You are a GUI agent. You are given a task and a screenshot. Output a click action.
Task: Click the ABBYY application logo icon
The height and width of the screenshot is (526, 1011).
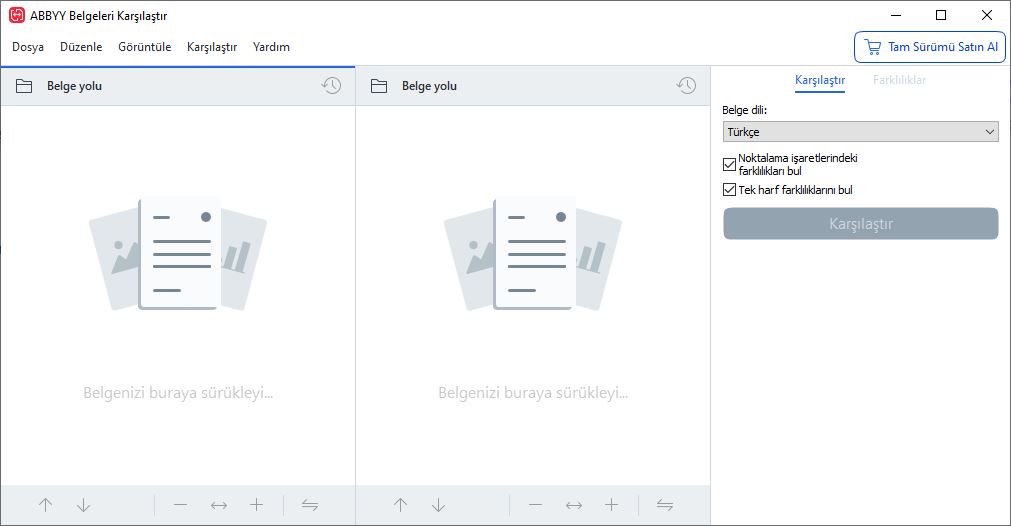(17, 15)
